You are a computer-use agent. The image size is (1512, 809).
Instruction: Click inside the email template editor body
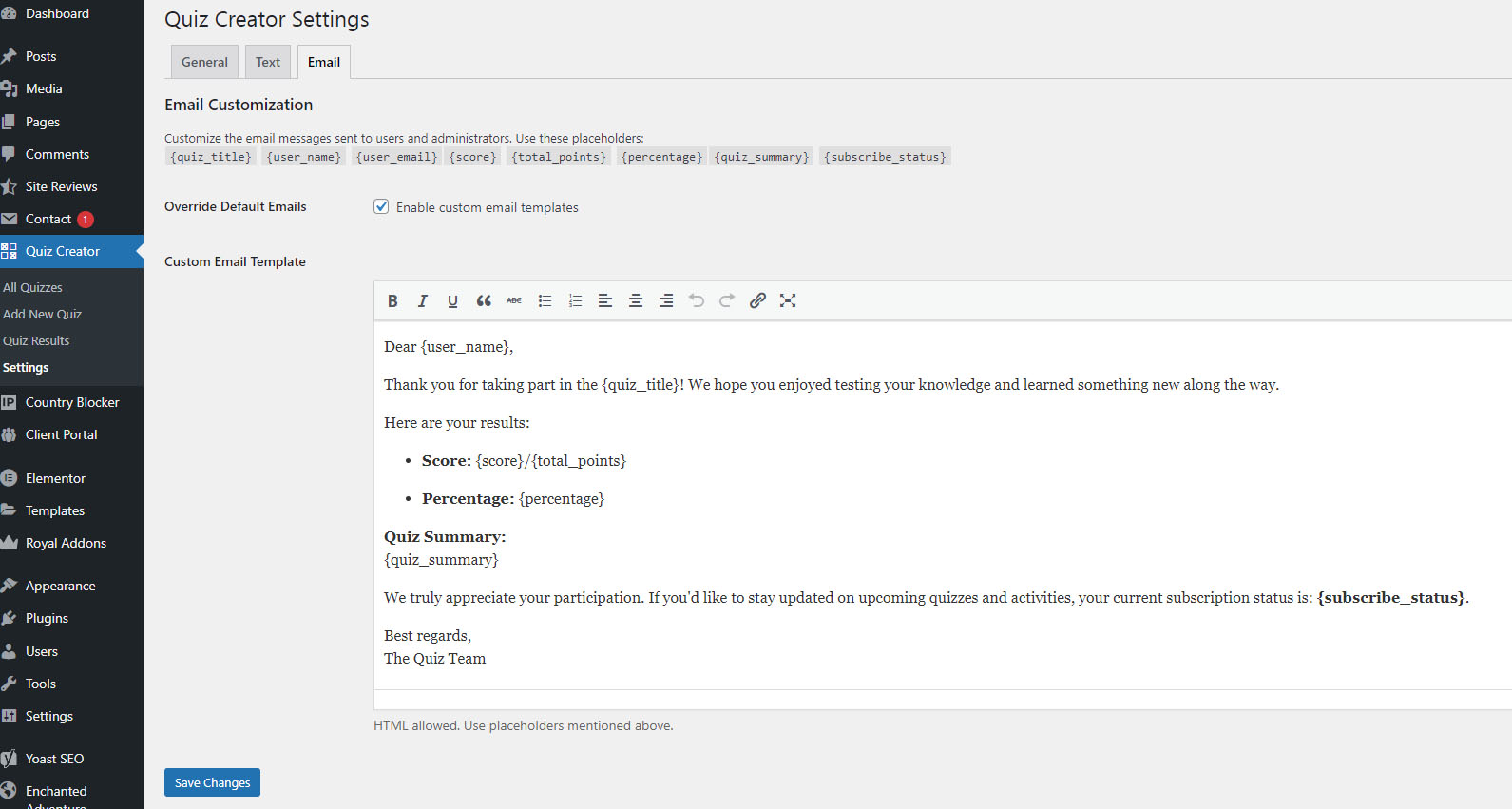[943, 504]
